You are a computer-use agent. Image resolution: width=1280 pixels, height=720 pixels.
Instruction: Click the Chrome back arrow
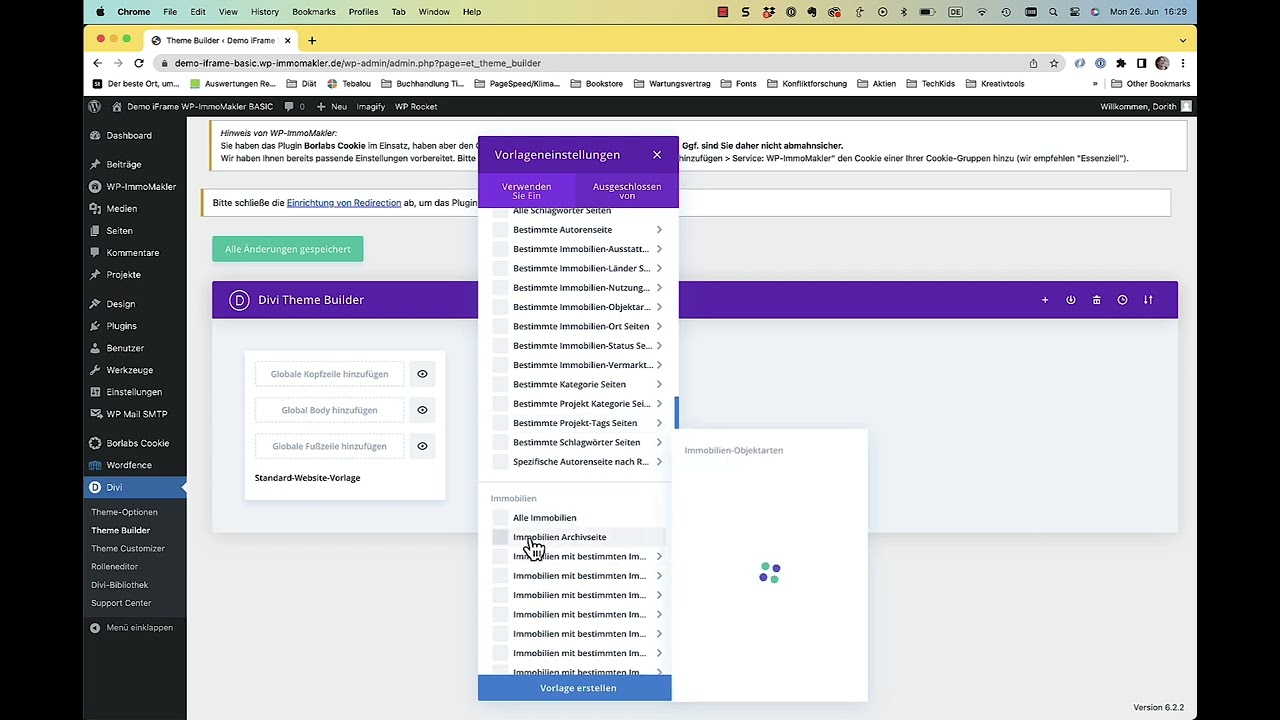click(97, 63)
